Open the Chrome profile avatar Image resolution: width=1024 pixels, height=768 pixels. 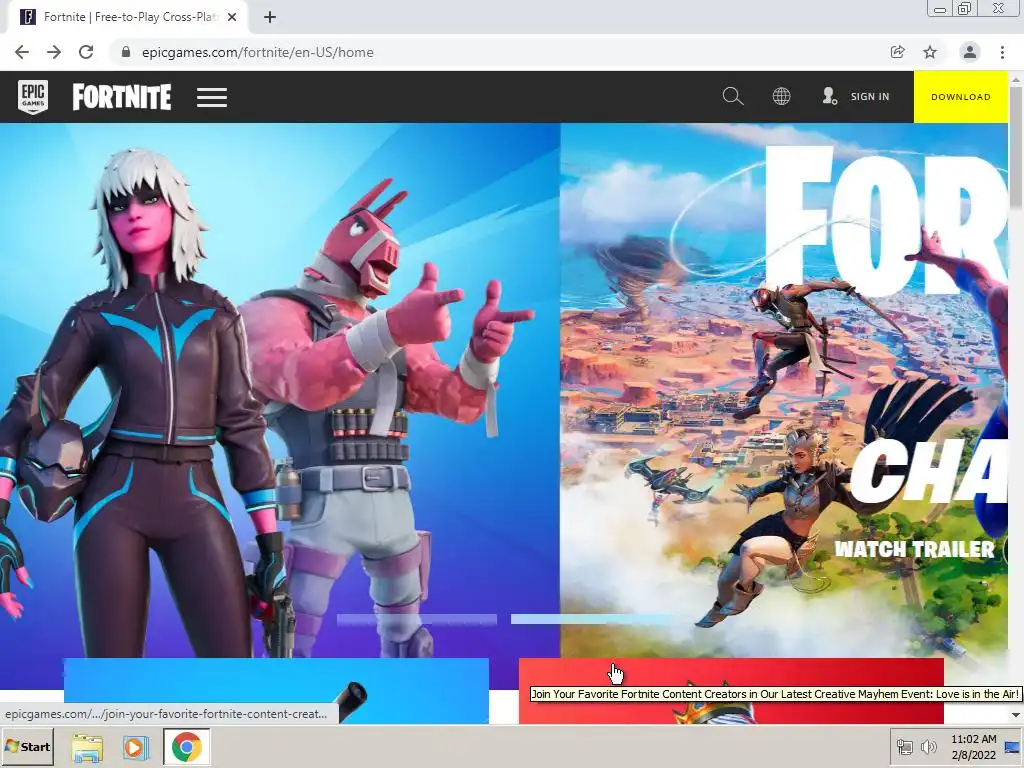click(x=970, y=52)
